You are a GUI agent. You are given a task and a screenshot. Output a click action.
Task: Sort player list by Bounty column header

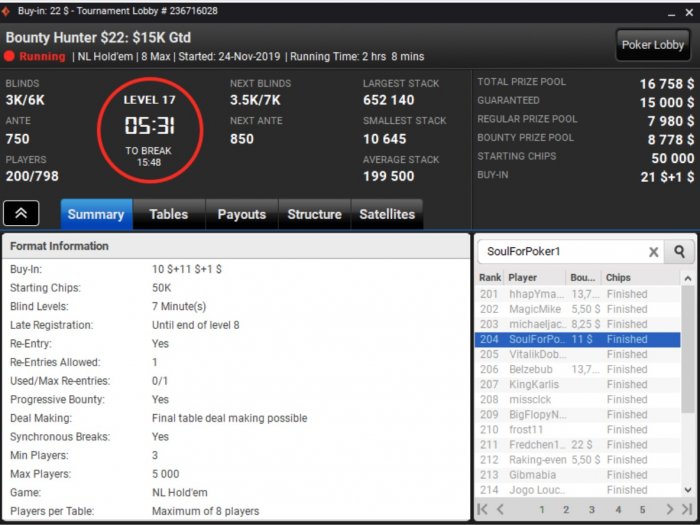(583, 278)
